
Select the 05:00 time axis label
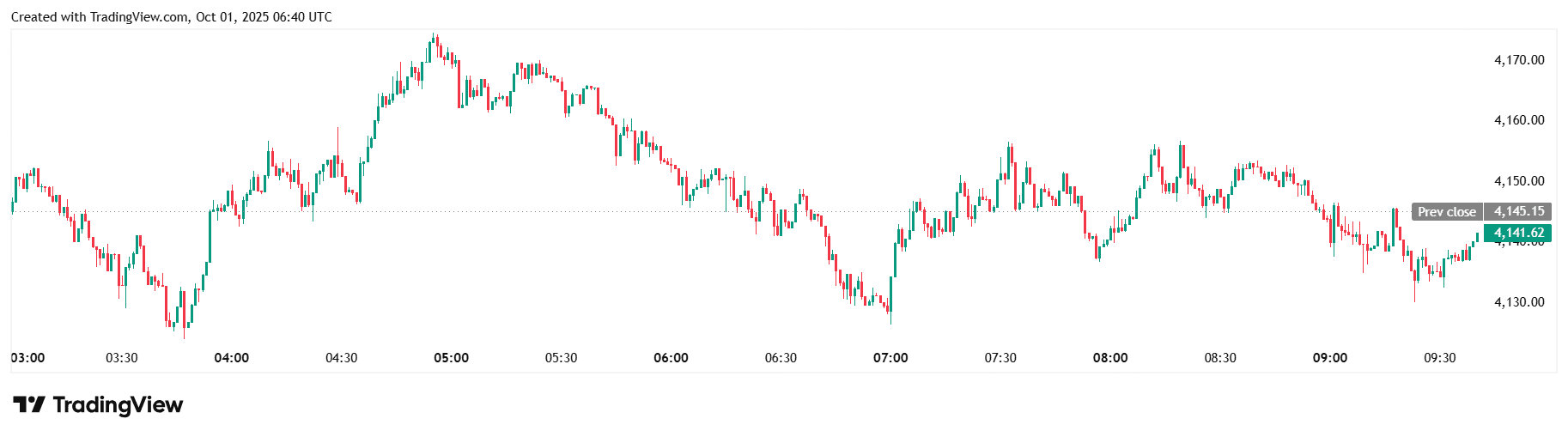coord(451,358)
